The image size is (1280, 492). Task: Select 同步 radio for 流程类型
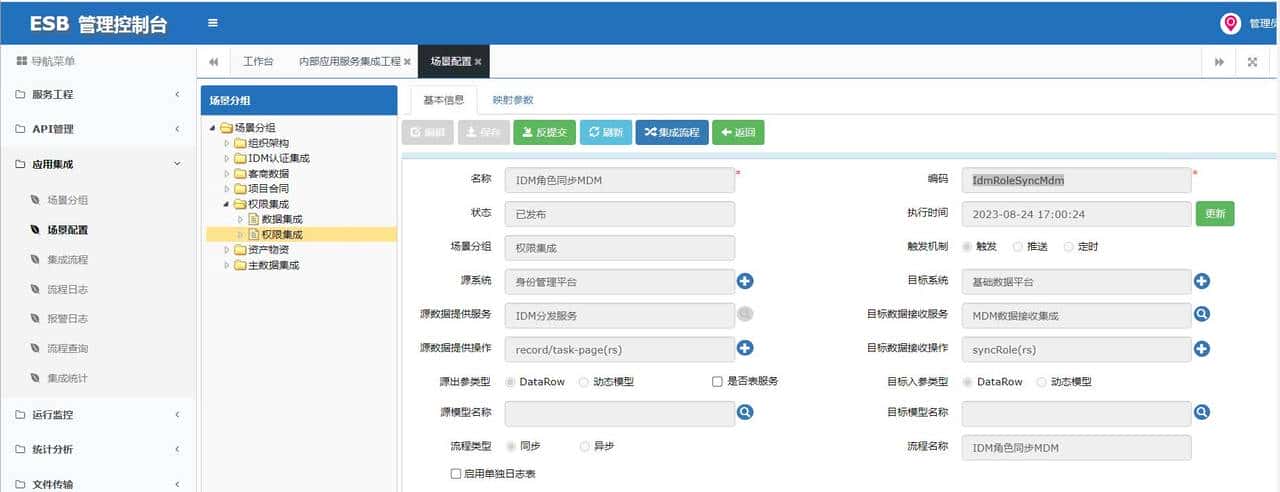coord(511,446)
